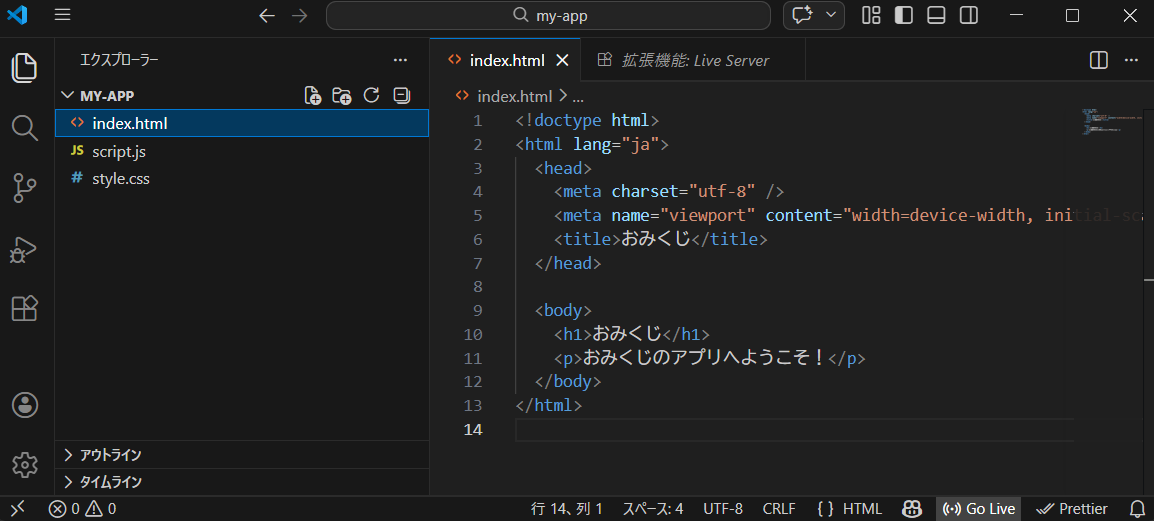Collapse all folders in explorer
1154x521 pixels.
click(x=401, y=96)
